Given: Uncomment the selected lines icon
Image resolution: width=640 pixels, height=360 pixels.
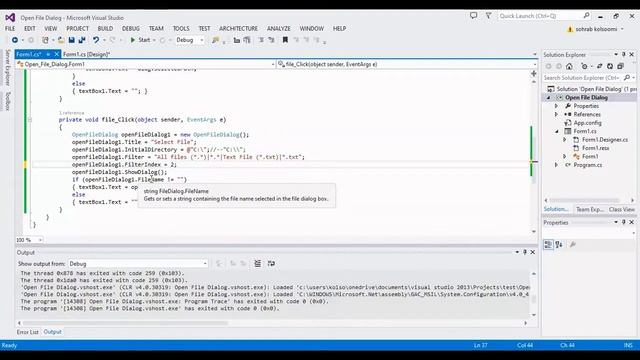Looking at the screenshot, I should click(247, 40).
